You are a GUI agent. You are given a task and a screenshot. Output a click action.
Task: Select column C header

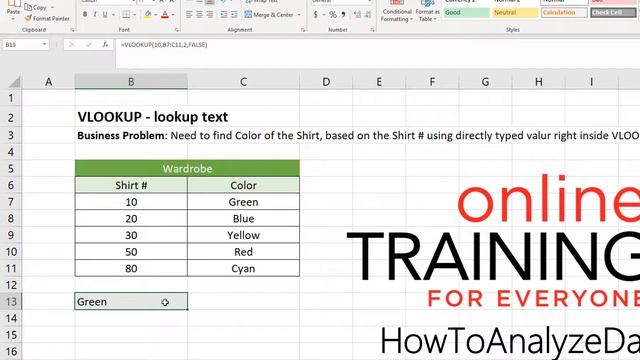(243, 82)
